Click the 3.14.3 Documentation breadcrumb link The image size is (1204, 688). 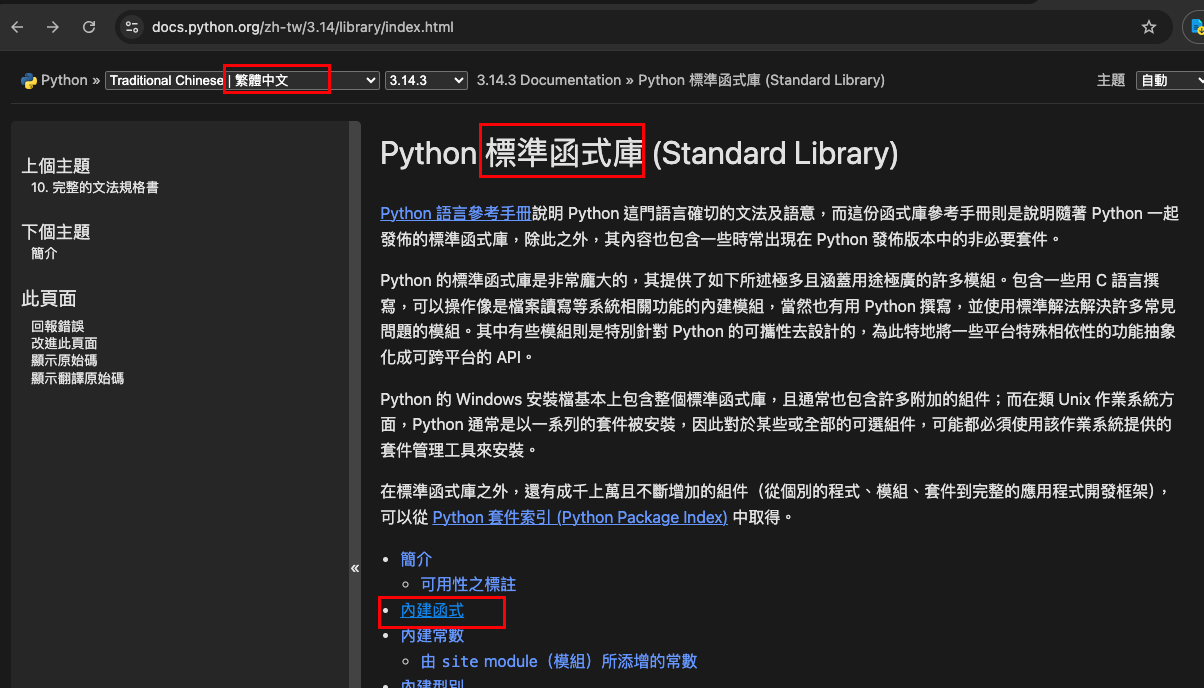click(x=549, y=80)
